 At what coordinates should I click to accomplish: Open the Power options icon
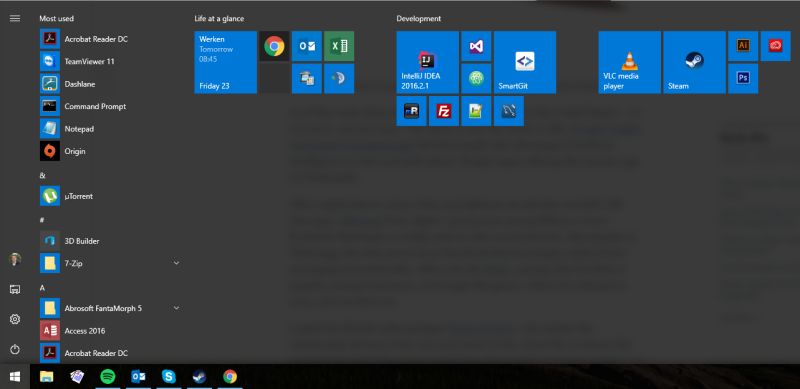(15, 350)
